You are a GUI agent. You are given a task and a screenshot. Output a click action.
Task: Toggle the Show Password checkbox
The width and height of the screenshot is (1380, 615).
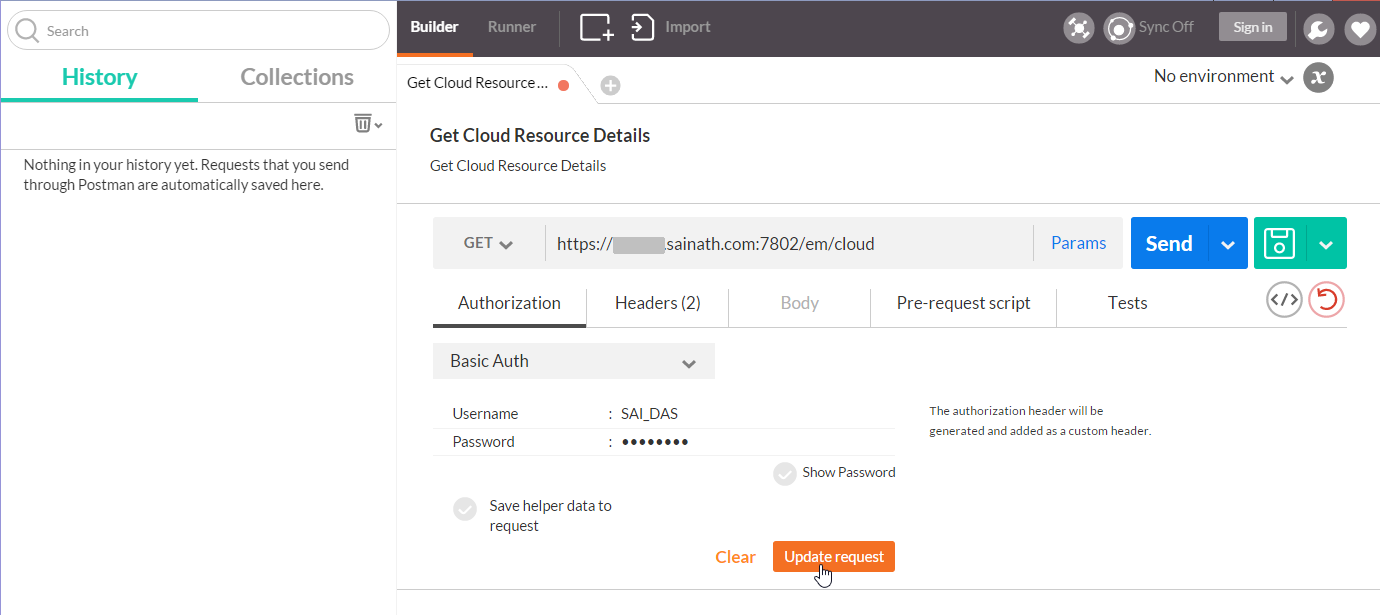tap(785, 473)
